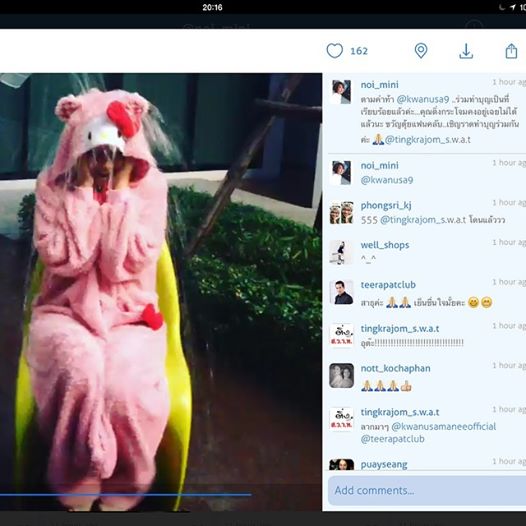
Task: Open the phongsri_kj username
Action: (386, 205)
